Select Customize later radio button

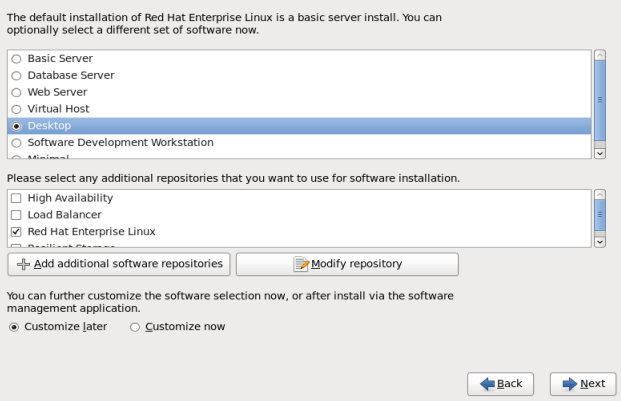point(14,327)
